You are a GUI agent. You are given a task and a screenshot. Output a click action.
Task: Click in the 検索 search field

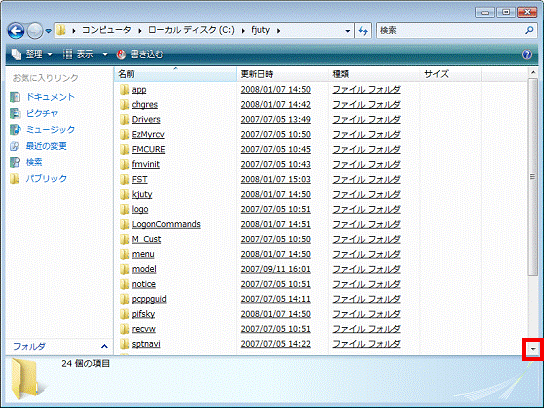pos(450,31)
